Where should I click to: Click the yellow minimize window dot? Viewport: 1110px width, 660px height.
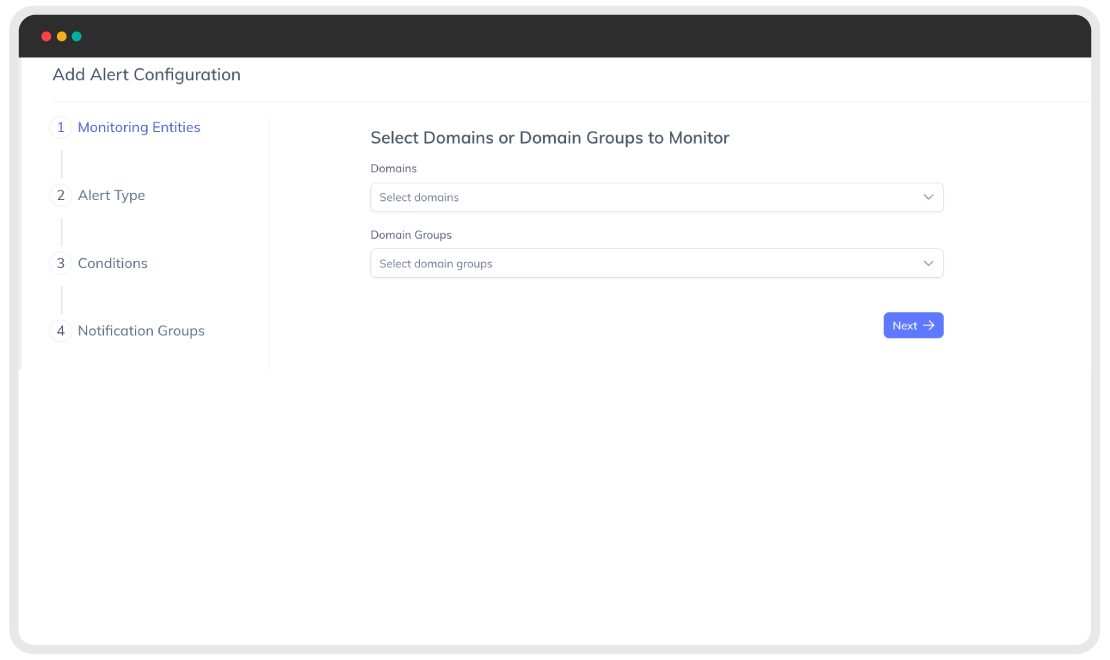[62, 36]
